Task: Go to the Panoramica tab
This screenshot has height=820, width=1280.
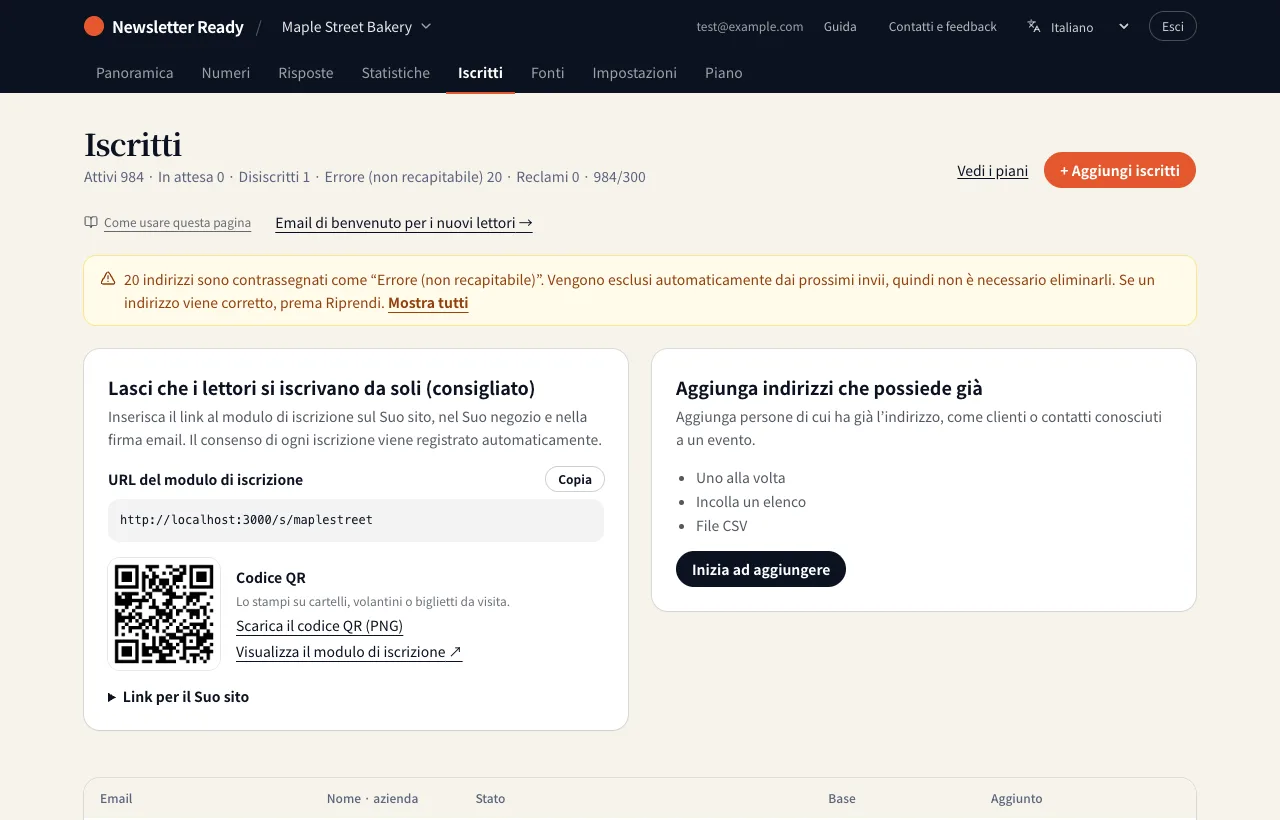Action: [135, 73]
